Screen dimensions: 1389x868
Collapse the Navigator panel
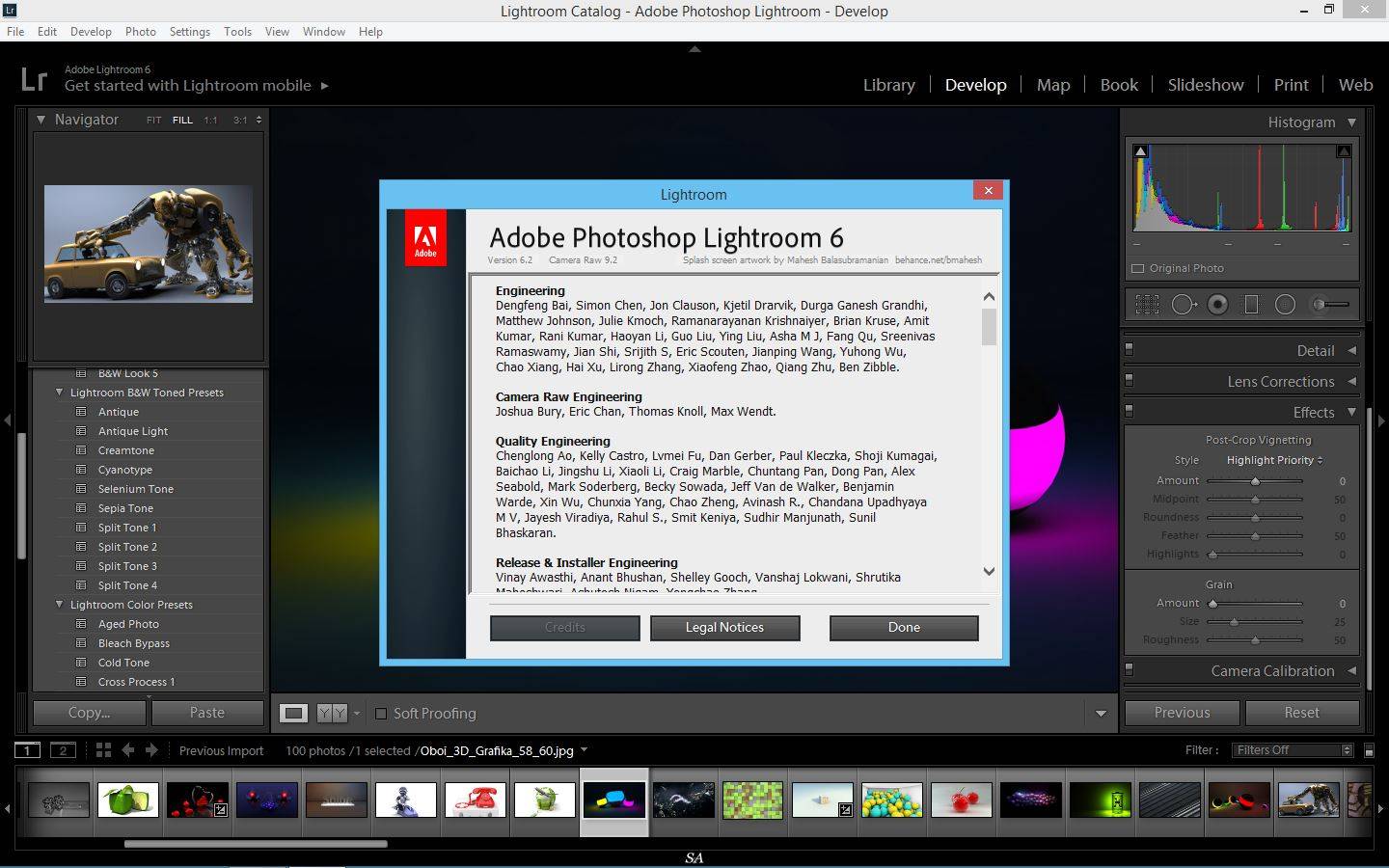[41, 120]
